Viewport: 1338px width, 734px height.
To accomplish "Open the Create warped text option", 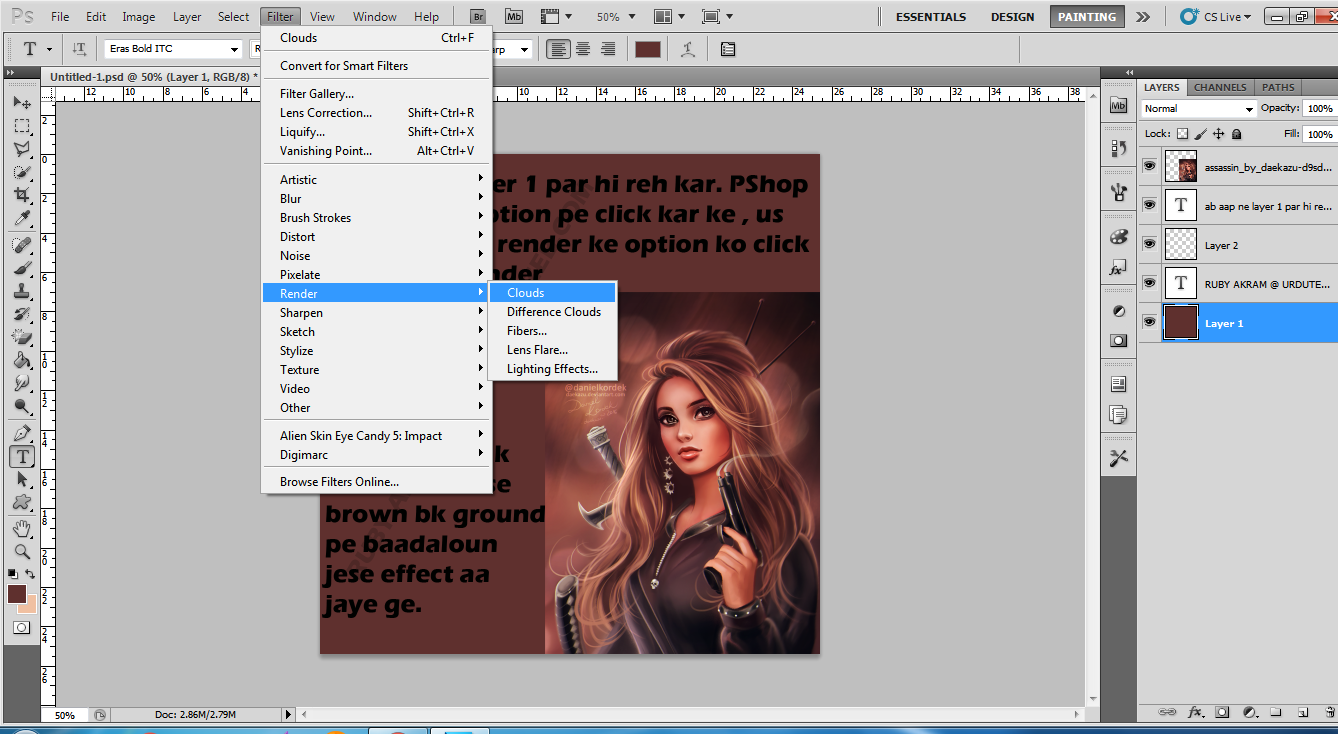I will click(688, 49).
